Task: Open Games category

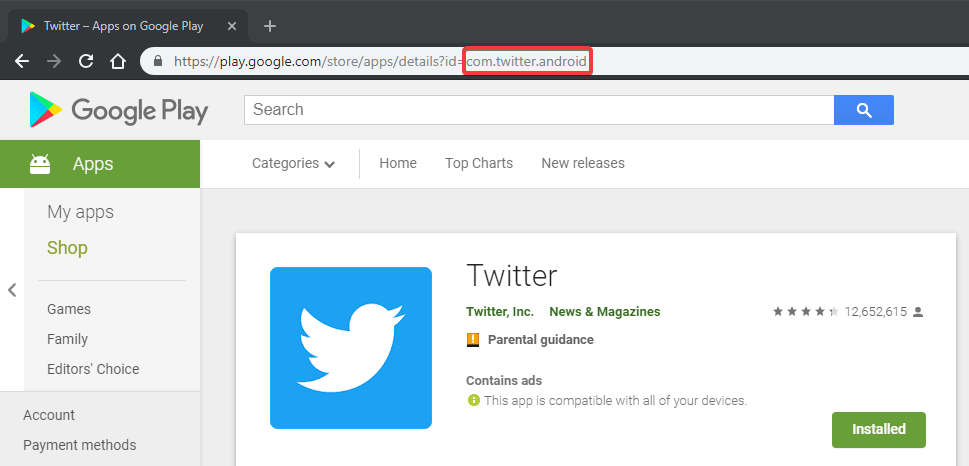Action: coord(69,309)
